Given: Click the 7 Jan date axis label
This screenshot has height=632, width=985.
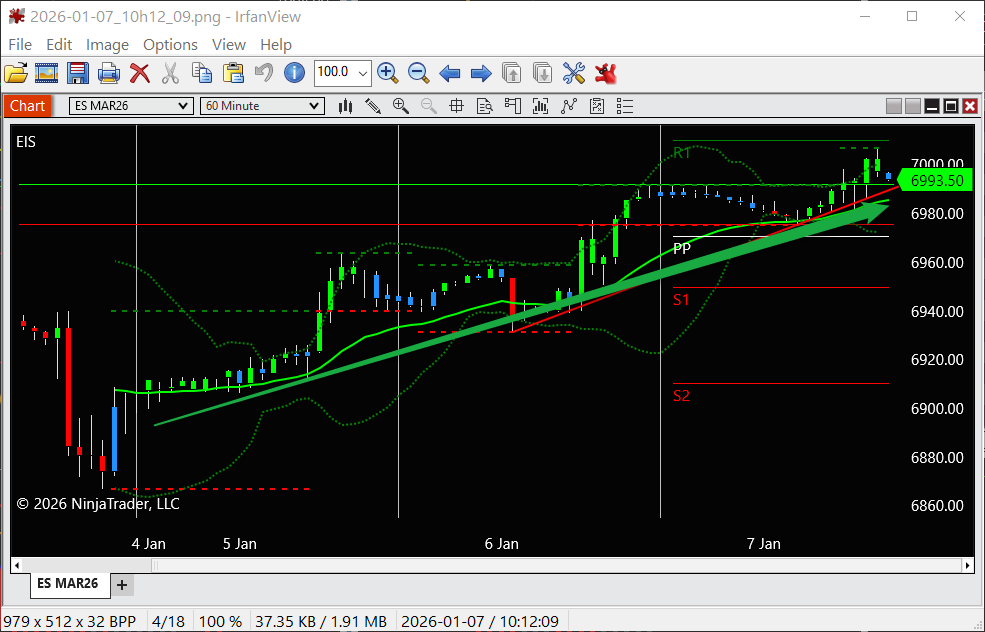Looking at the screenshot, I should 763,543.
